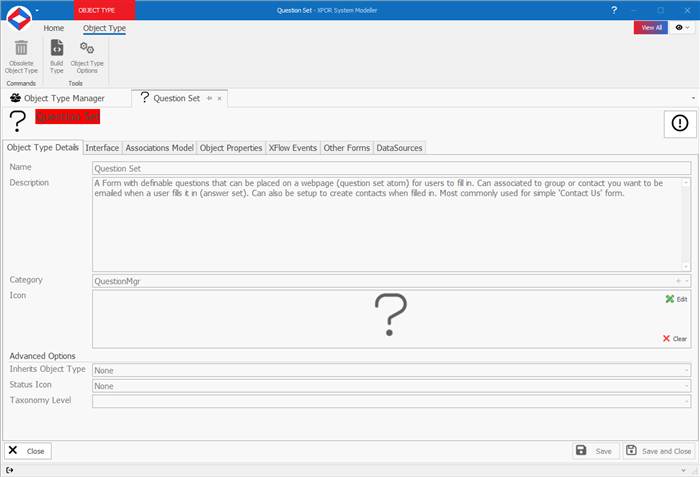700x477 pixels.
Task: Click the Save button
Action: pyautogui.click(x=596, y=451)
